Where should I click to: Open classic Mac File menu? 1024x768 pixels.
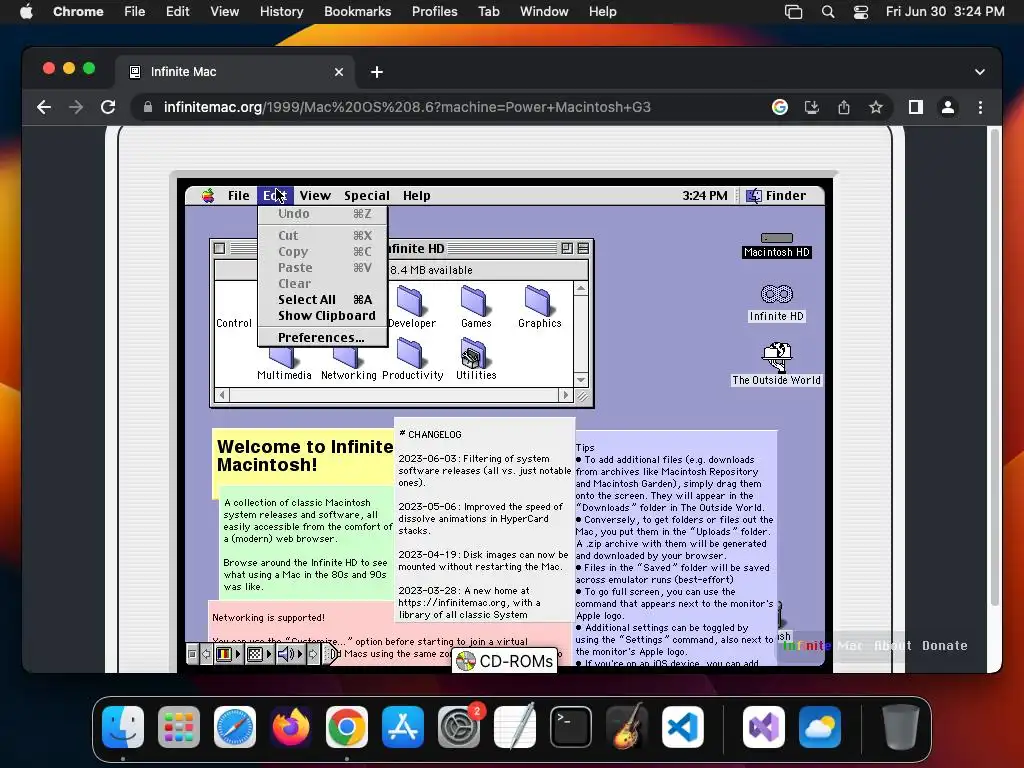[x=238, y=195]
